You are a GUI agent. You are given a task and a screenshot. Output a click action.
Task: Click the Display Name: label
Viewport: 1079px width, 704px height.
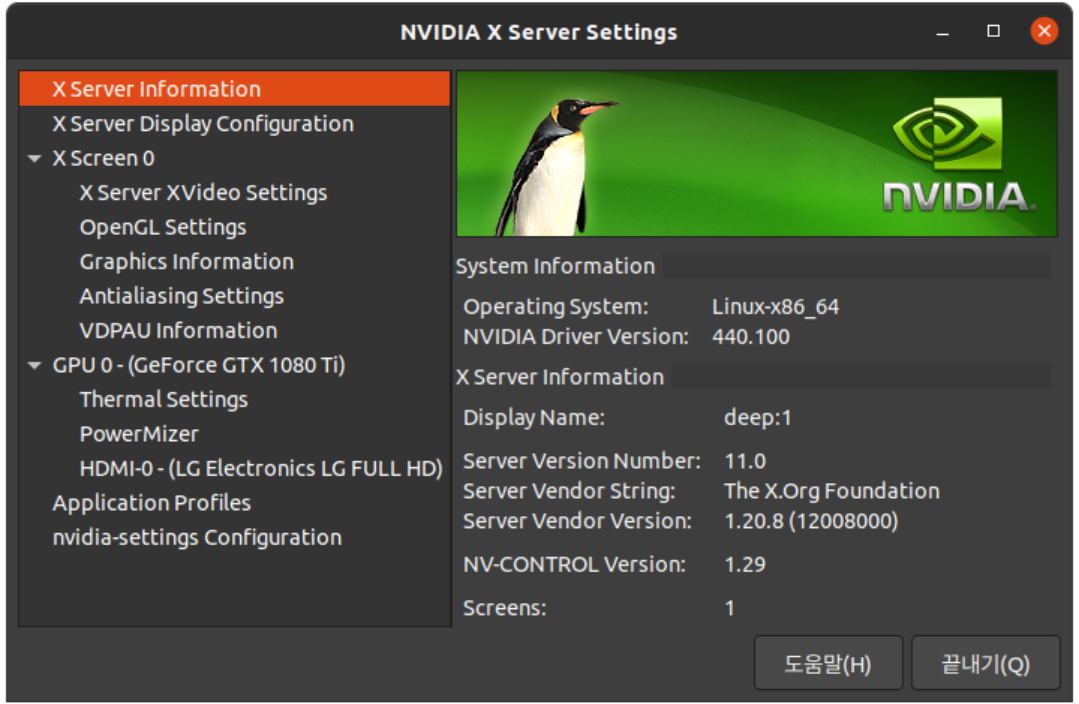click(534, 417)
